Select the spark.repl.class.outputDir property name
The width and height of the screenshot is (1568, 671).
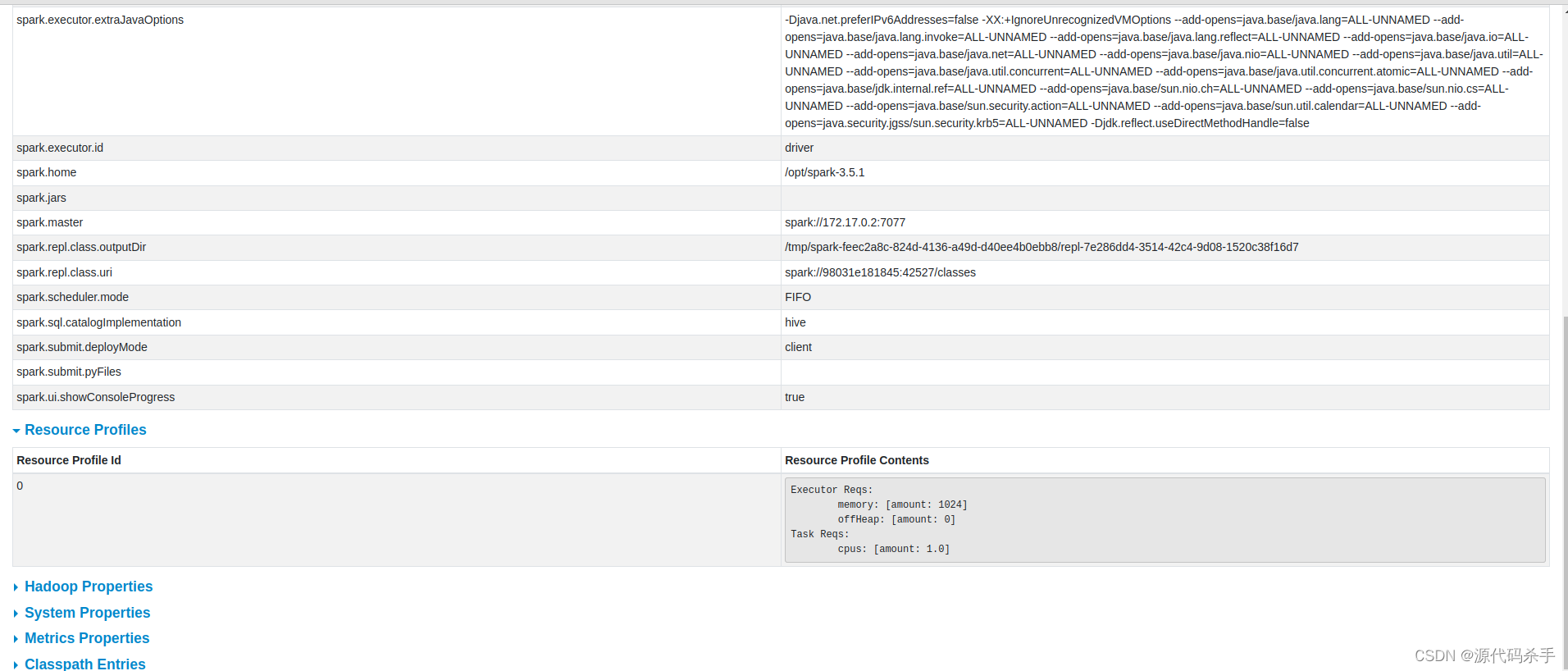tap(81, 247)
